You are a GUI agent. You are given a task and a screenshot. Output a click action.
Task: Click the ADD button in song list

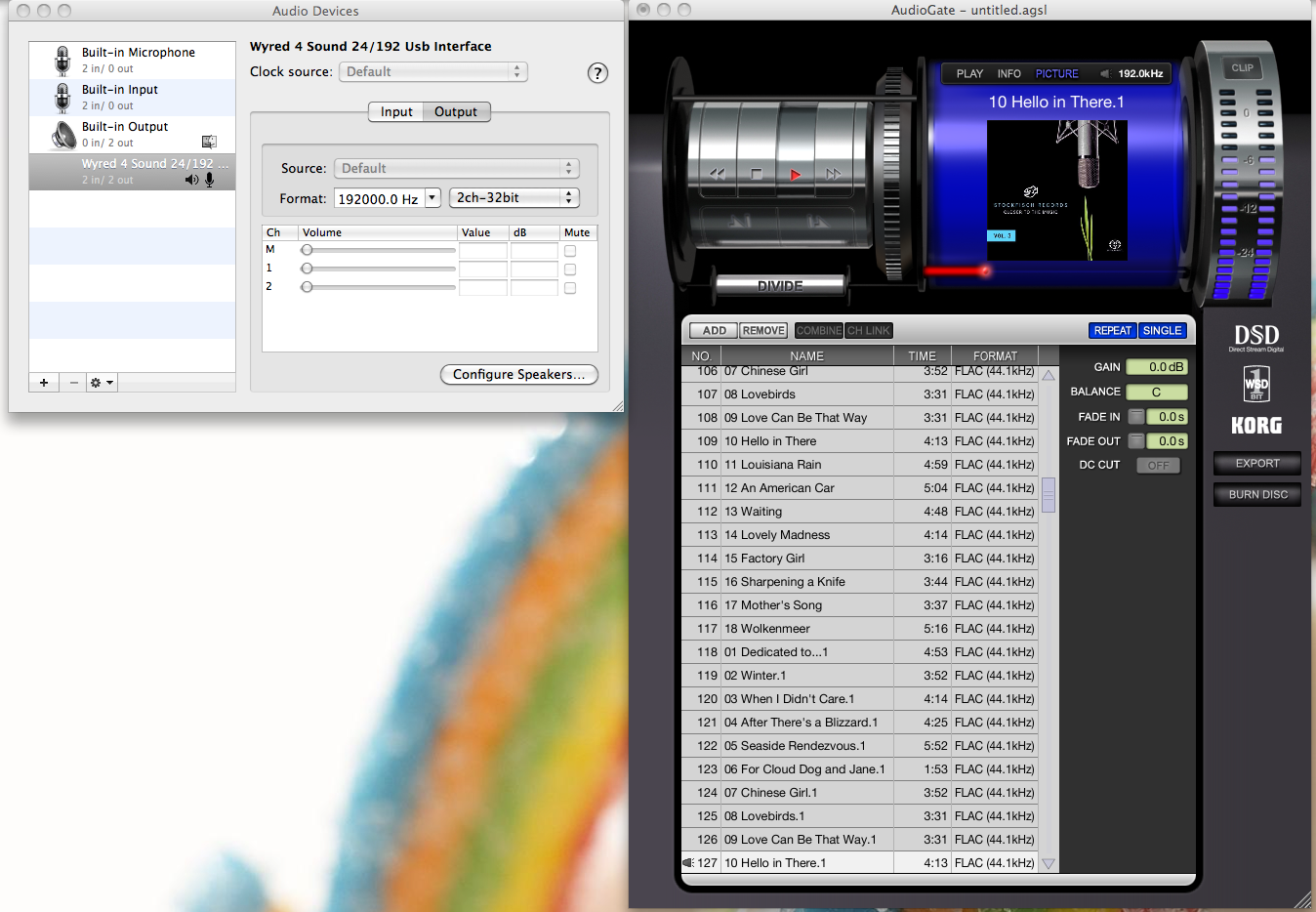[x=714, y=331]
